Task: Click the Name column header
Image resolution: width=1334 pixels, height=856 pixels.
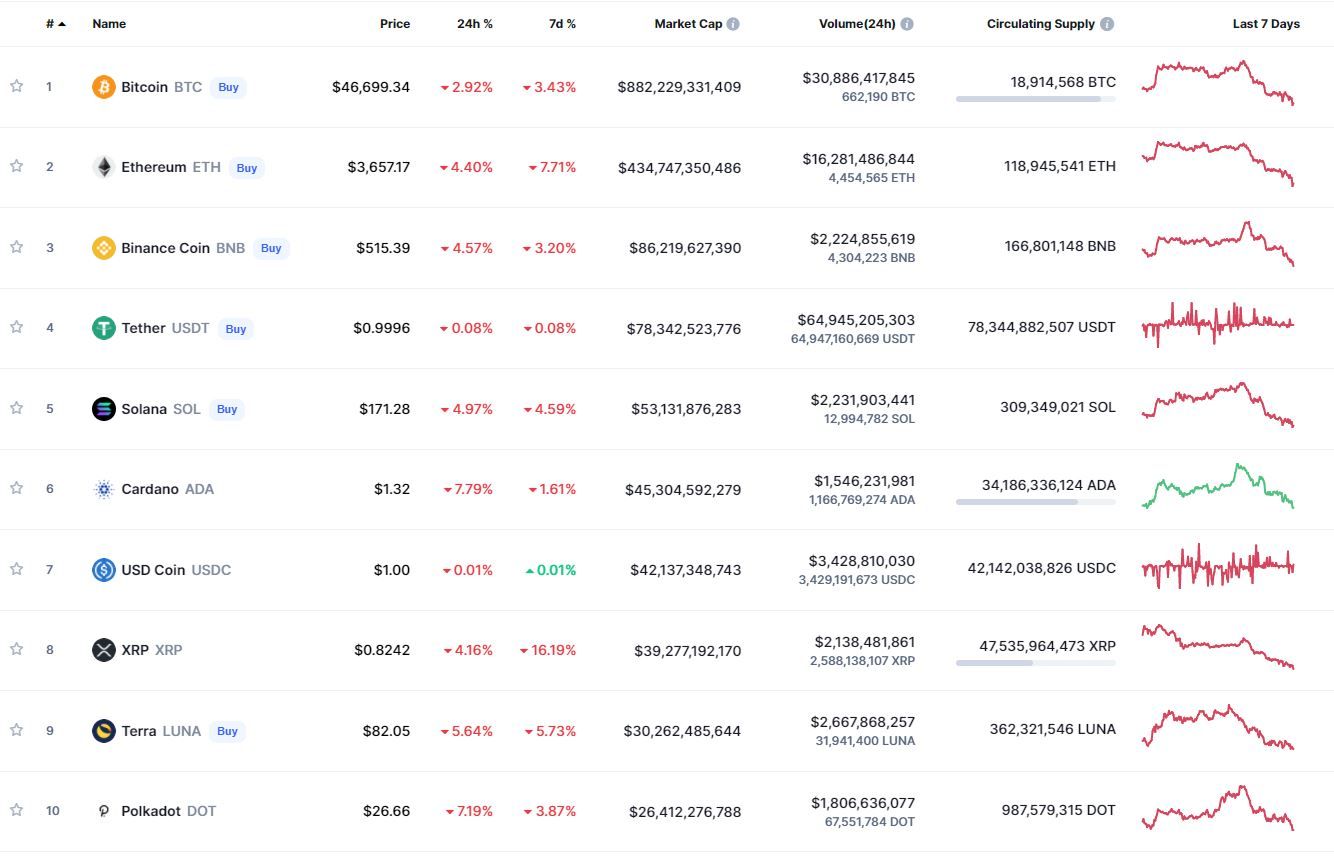Action: [109, 24]
